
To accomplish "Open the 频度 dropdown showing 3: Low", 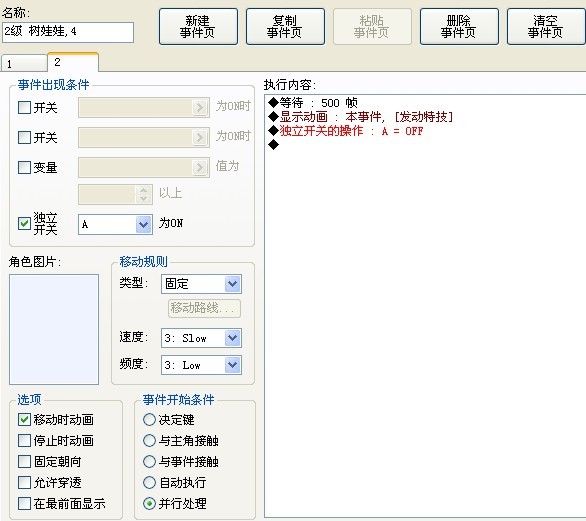I will 201,365.
